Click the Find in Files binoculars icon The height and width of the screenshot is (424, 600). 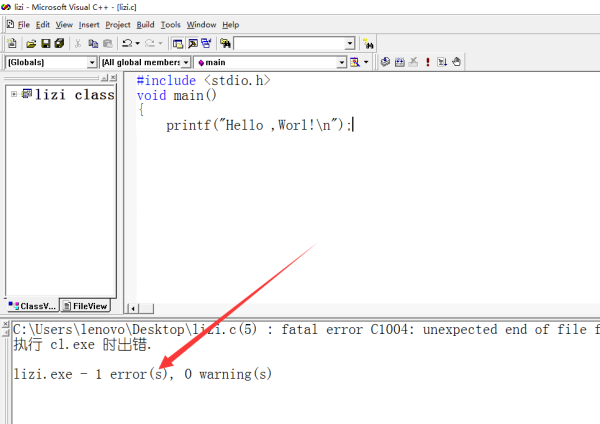pyautogui.click(x=226, y=44)
